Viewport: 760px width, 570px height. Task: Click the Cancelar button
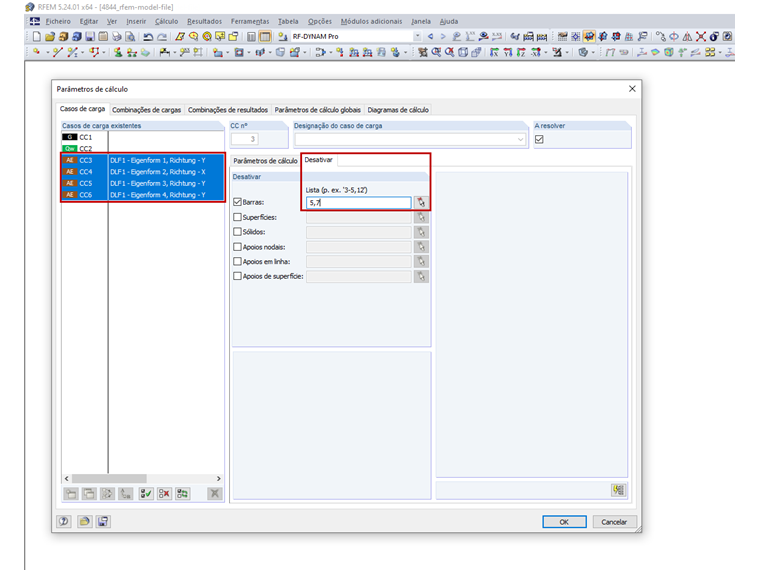click(614, 522)
